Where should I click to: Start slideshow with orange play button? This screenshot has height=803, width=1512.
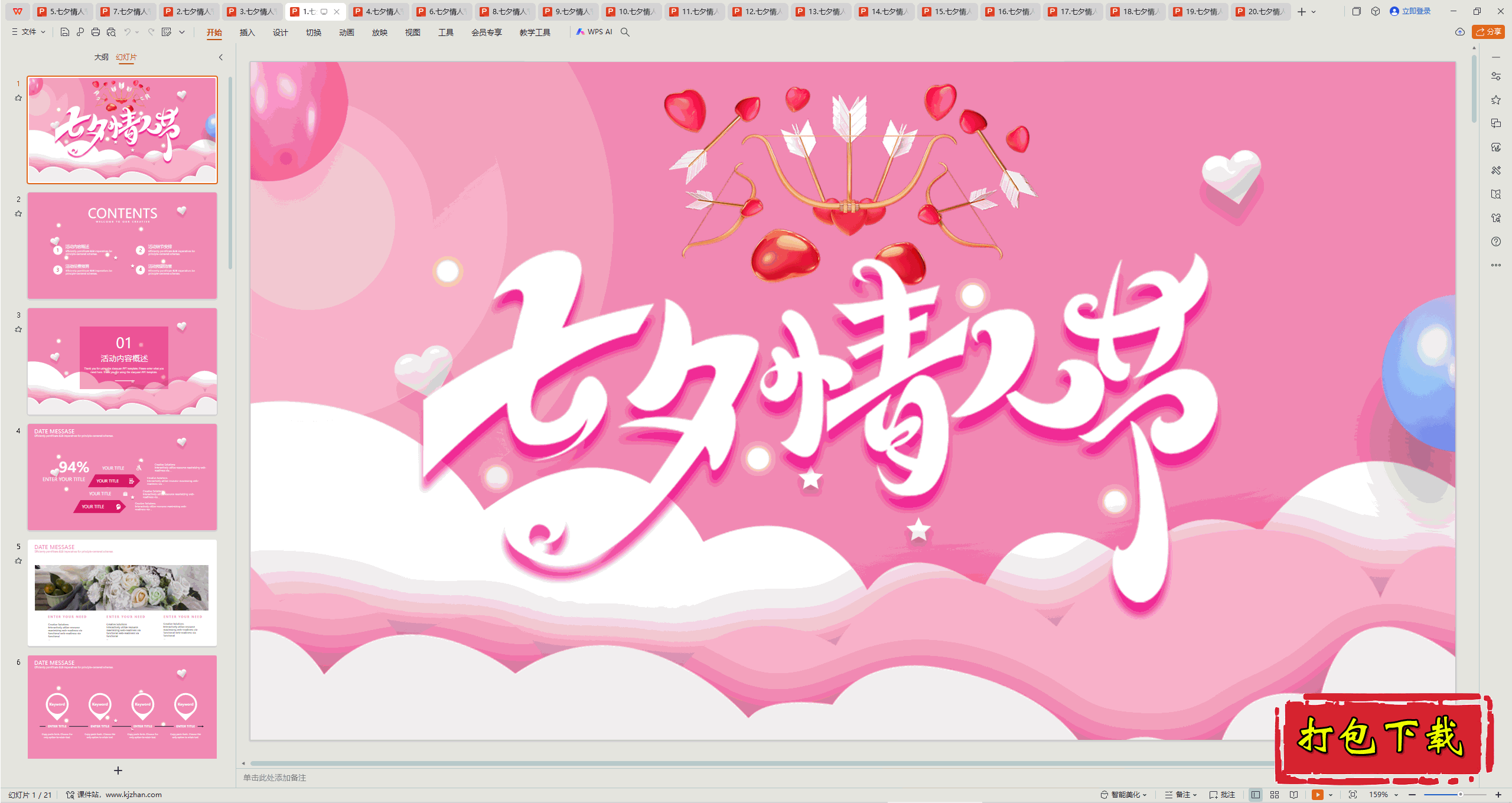click(x=1318, y=795)
